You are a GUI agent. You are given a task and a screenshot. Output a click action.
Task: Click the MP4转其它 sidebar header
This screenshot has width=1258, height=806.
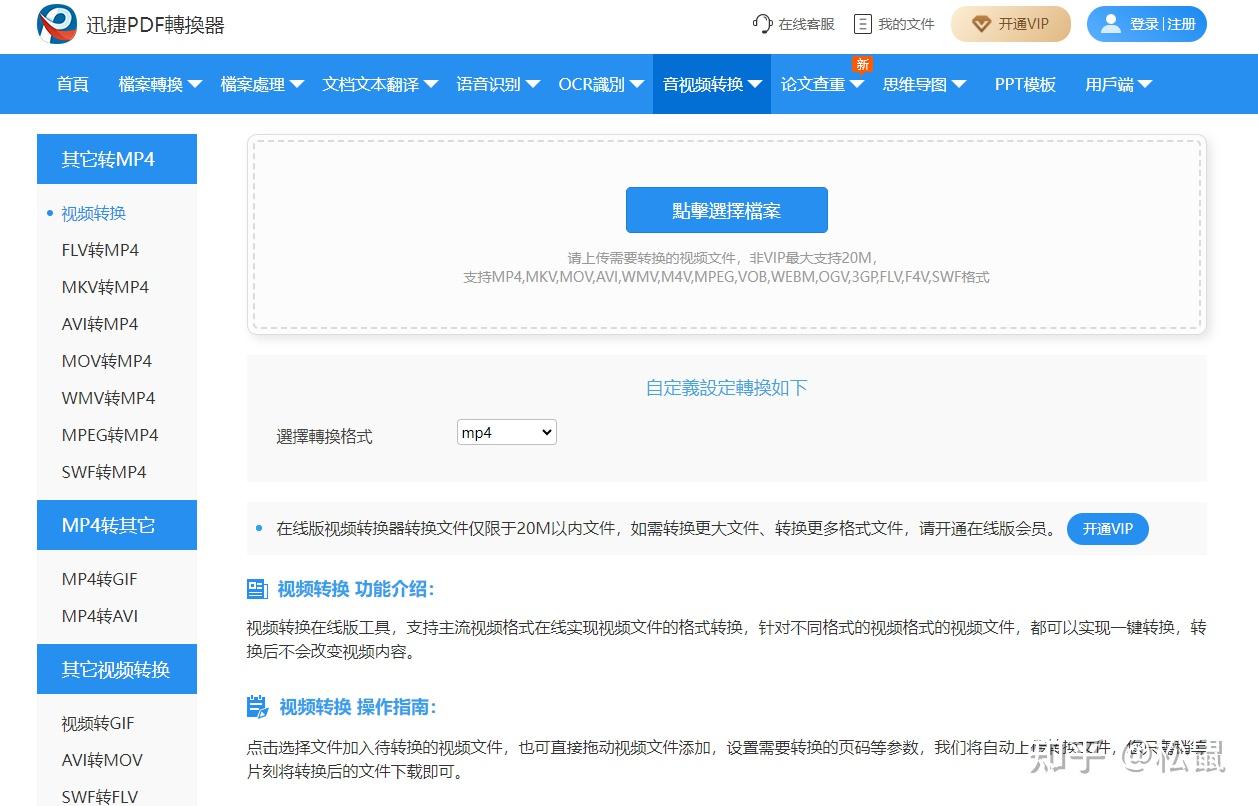click(117, 525)
